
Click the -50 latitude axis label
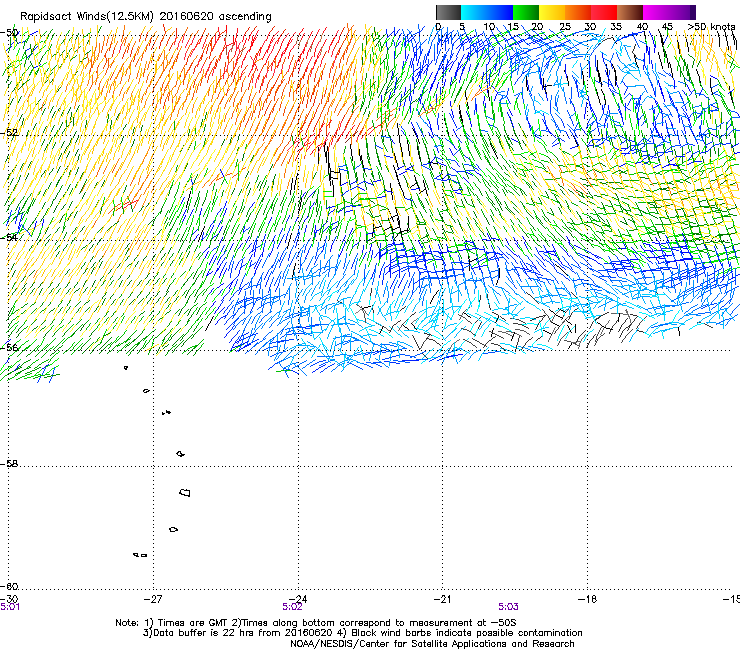click(x=10, y=33)
